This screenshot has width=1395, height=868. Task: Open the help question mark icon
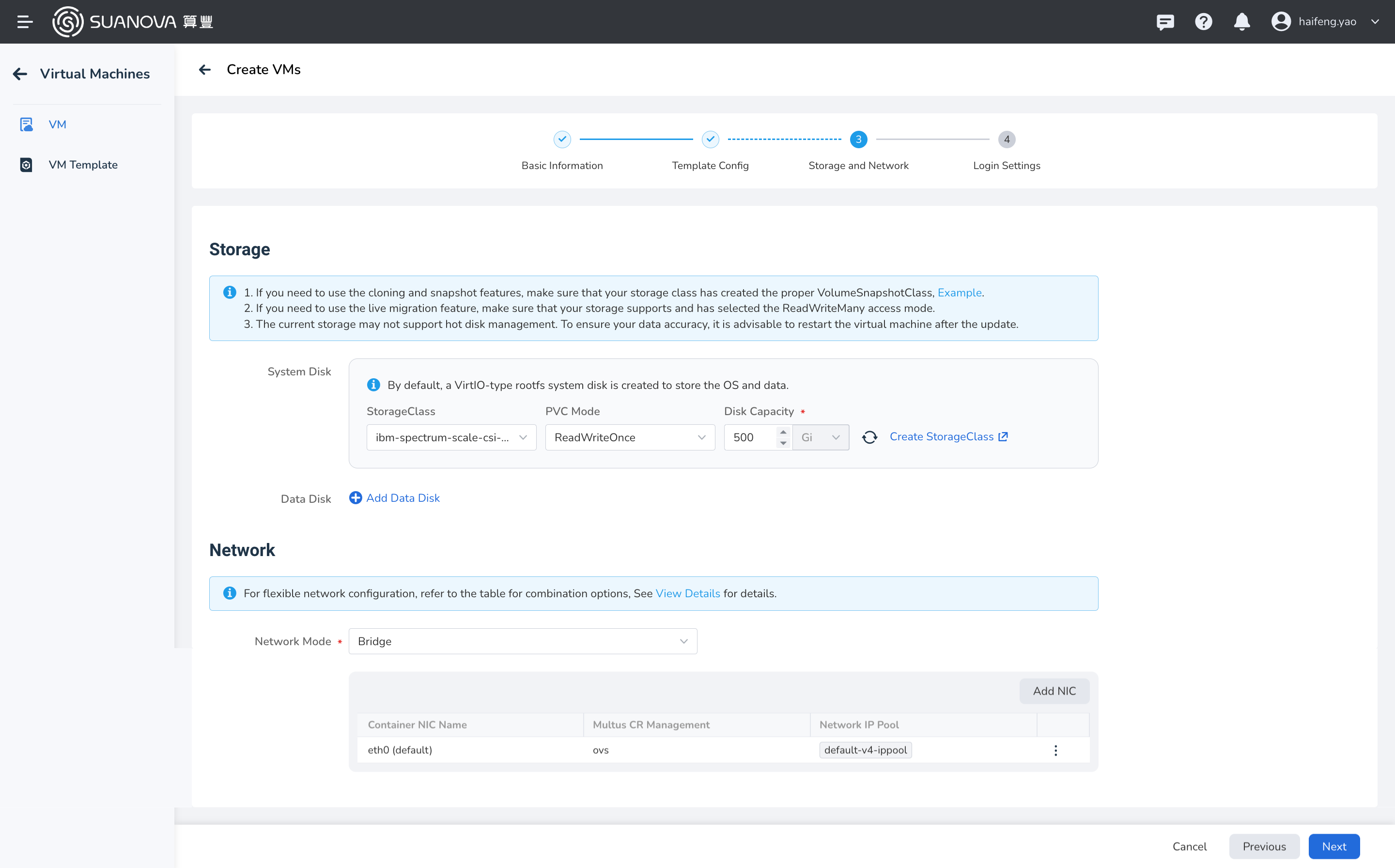coord(1203,22)
